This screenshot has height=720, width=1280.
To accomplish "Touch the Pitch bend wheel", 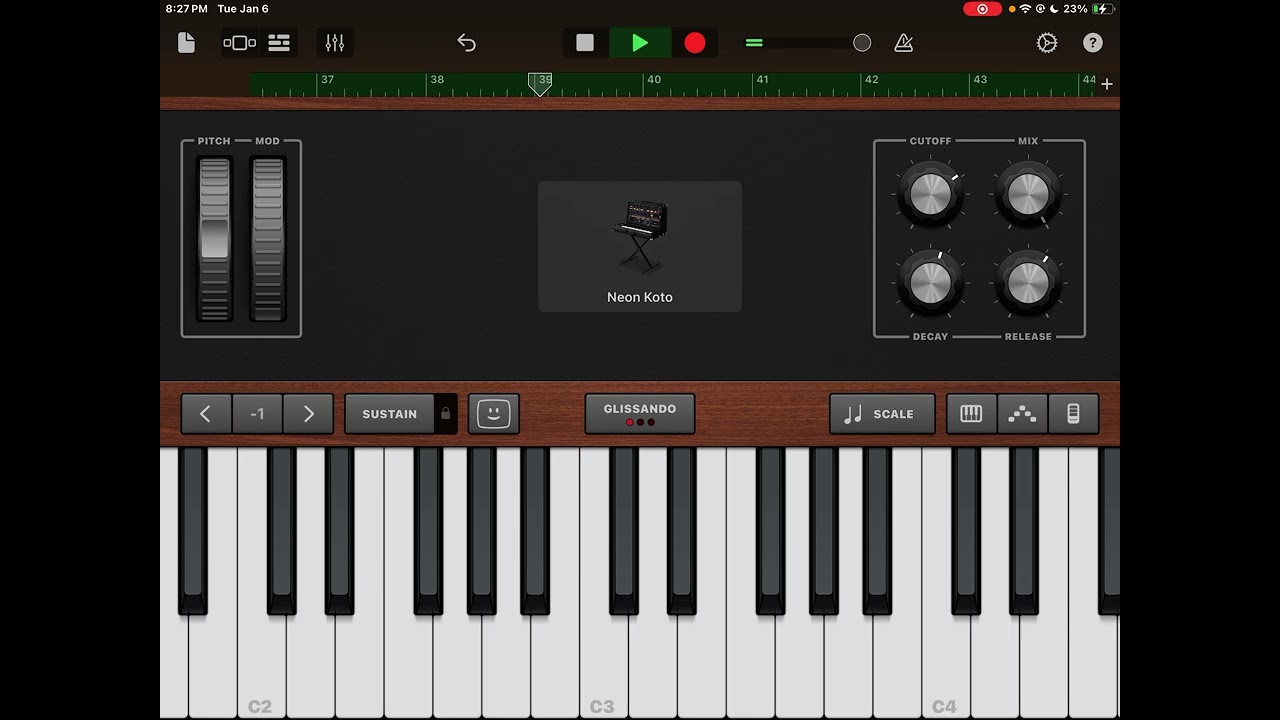I will point(214,238).
